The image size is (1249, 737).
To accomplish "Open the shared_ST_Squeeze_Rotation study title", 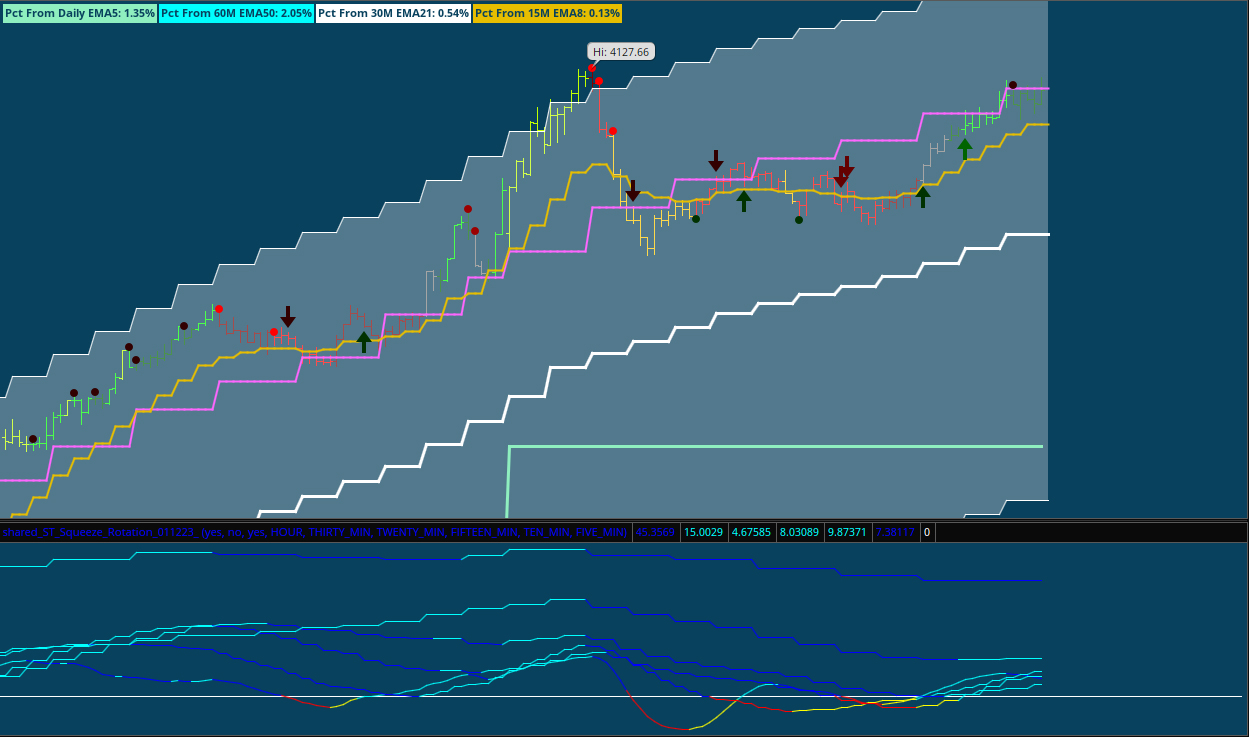I will (x=315, y=532).
